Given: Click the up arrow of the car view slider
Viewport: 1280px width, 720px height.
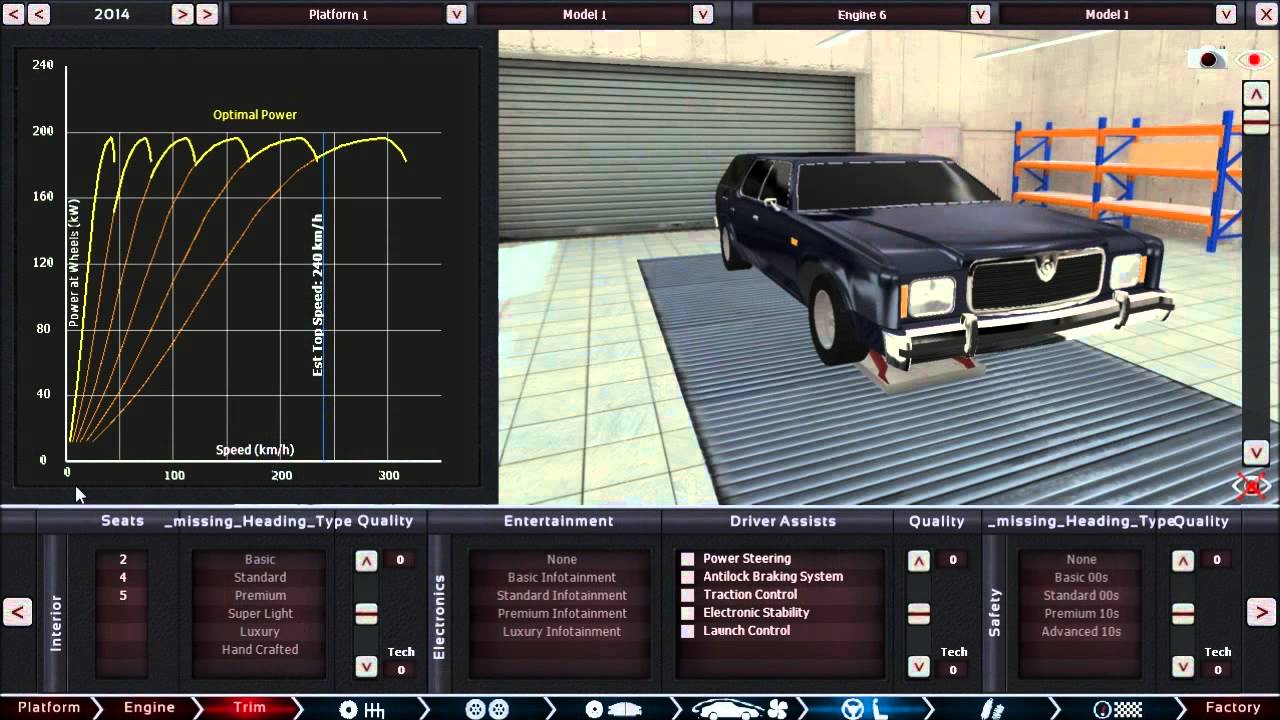Looking at the screenshot, I should point(1255,94).
